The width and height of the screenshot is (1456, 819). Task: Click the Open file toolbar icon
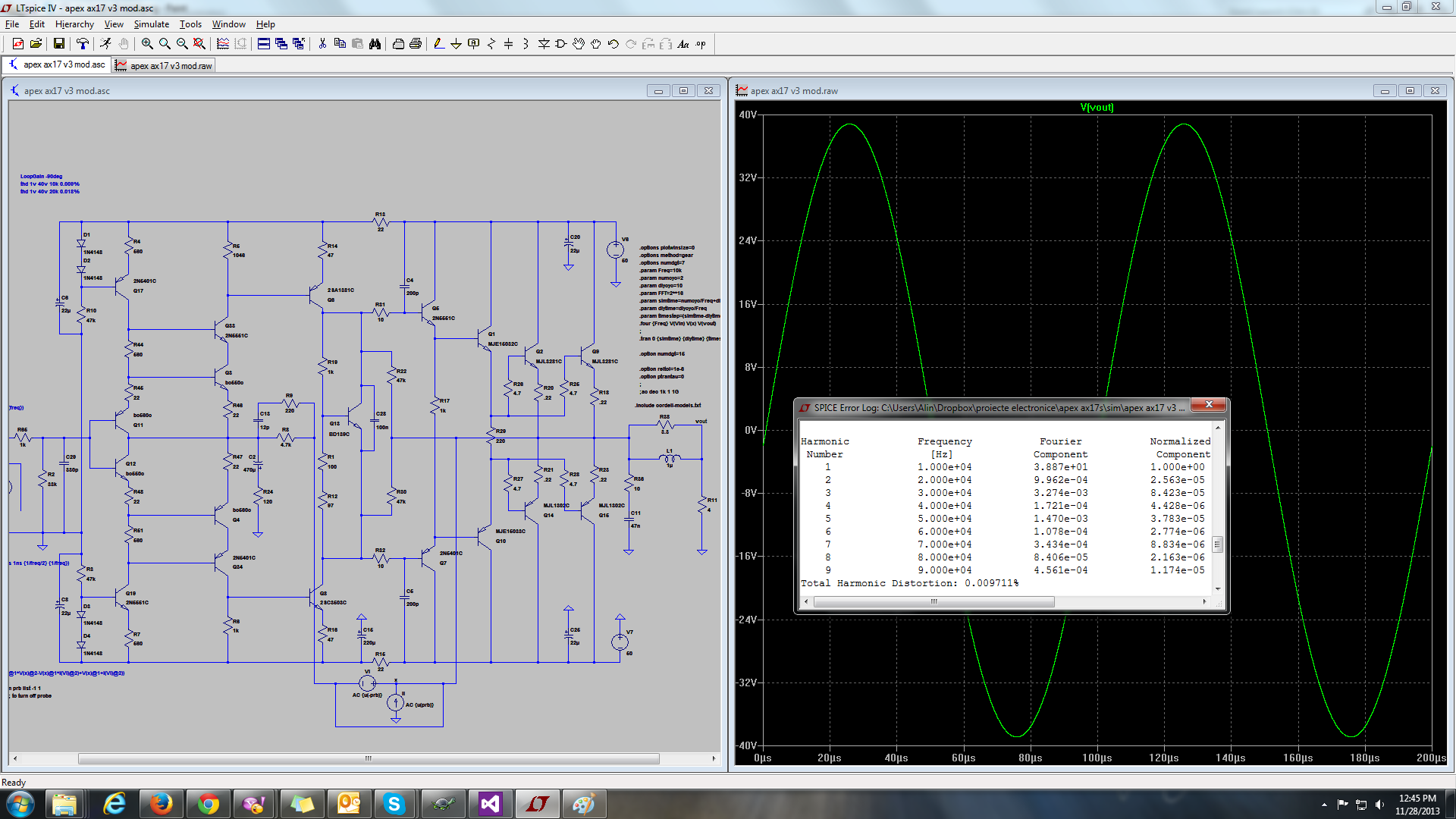click(36, 44)
